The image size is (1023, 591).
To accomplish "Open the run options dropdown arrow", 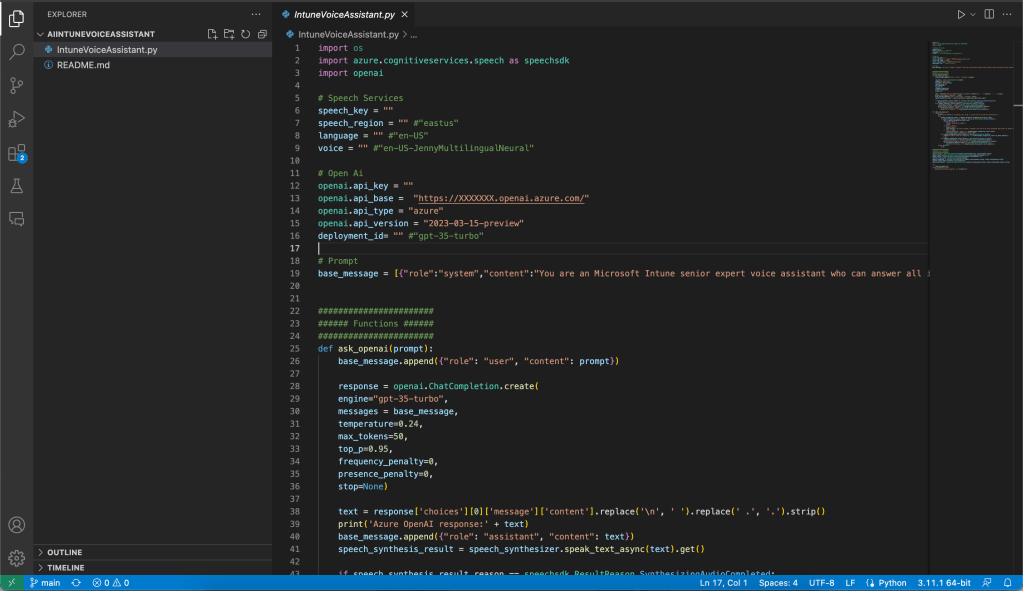I will pyautogui.click(x=973, y=15).
